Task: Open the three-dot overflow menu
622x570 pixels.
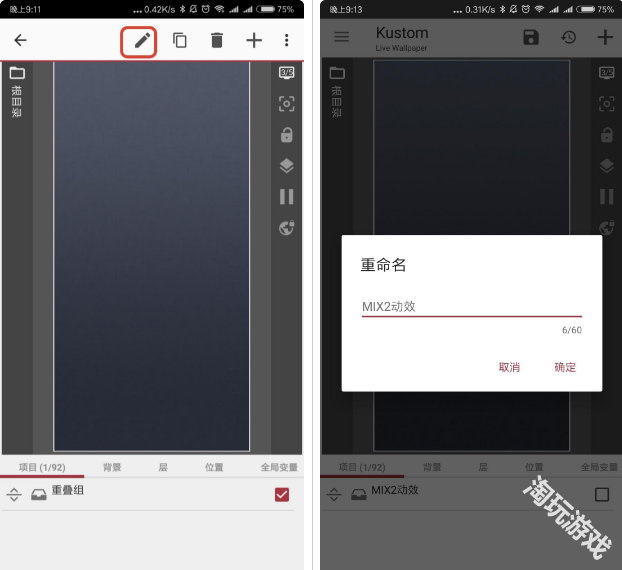Action: pyautogui.click(x=287, y=41)
